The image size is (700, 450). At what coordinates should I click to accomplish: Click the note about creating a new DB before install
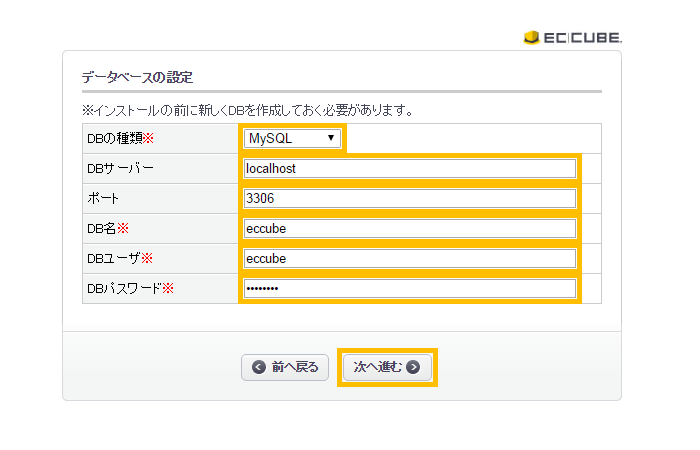tap(248, 110)
